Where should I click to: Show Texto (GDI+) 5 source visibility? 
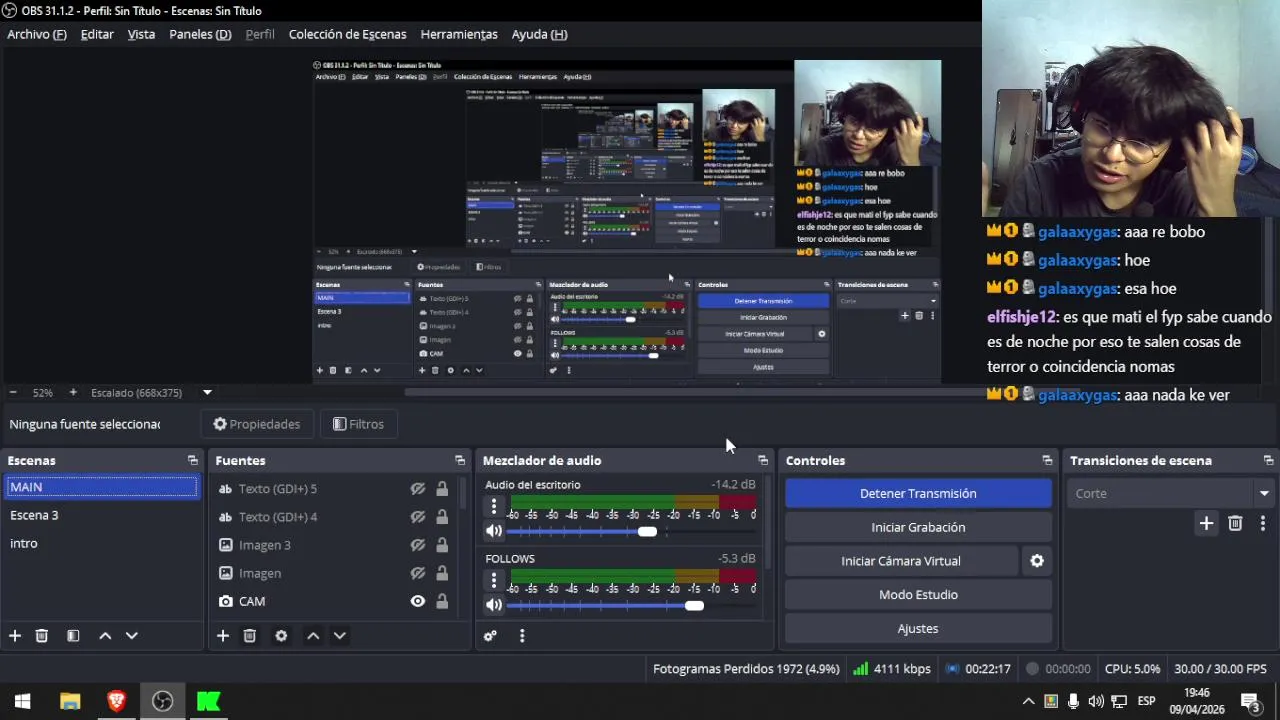(x=418, y=489)
